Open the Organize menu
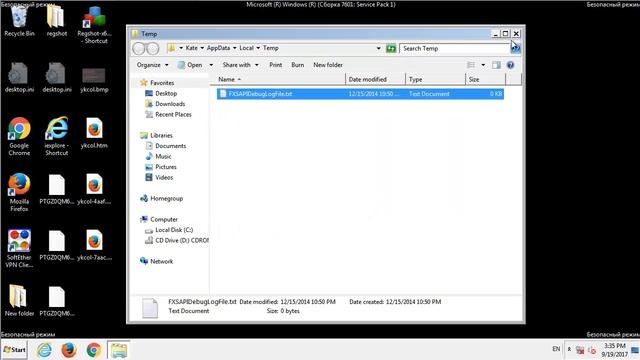Image resolution: width=640 pixels, height=360 pixels. tap(152, 65)
